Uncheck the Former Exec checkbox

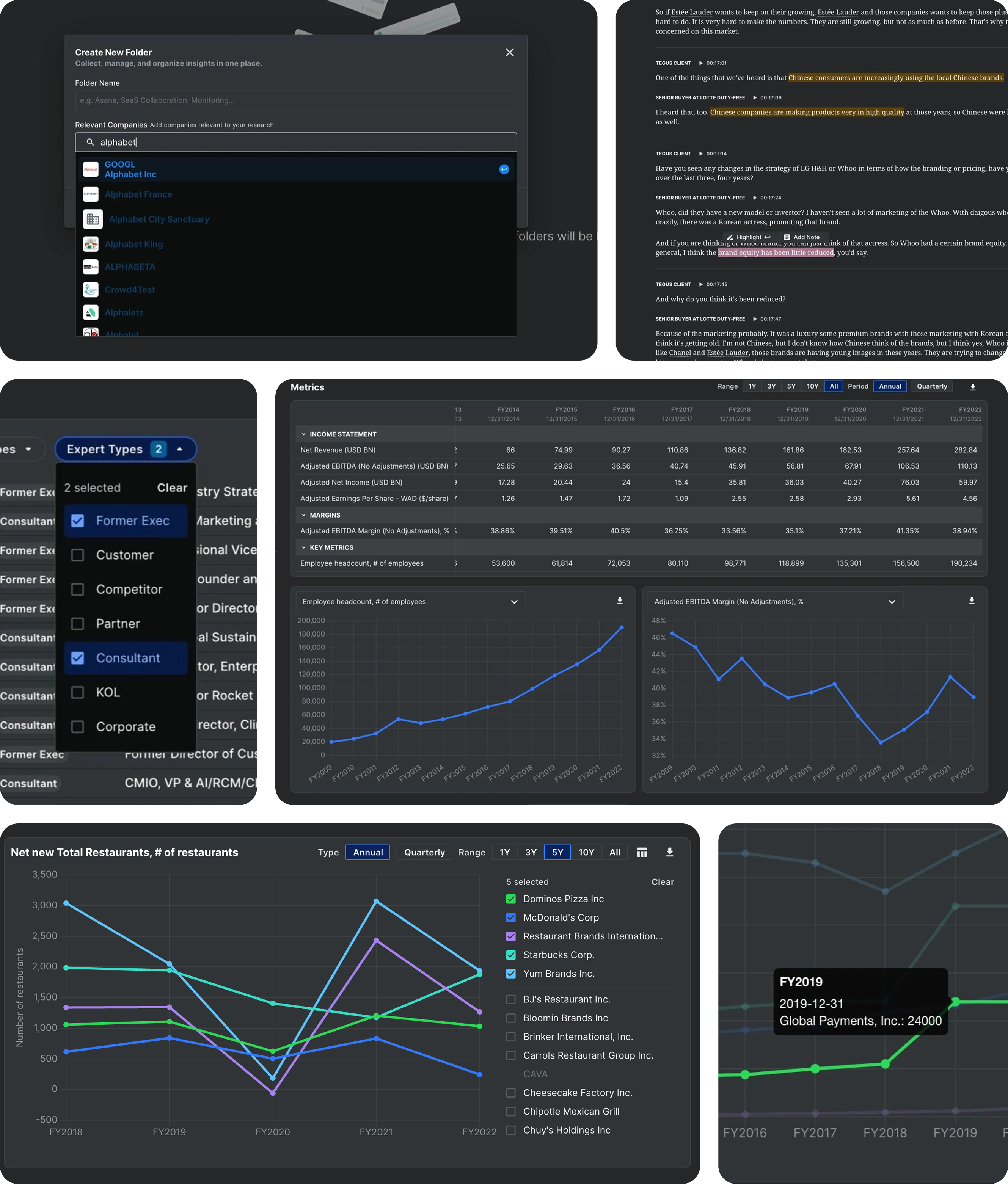coord(78,520)
